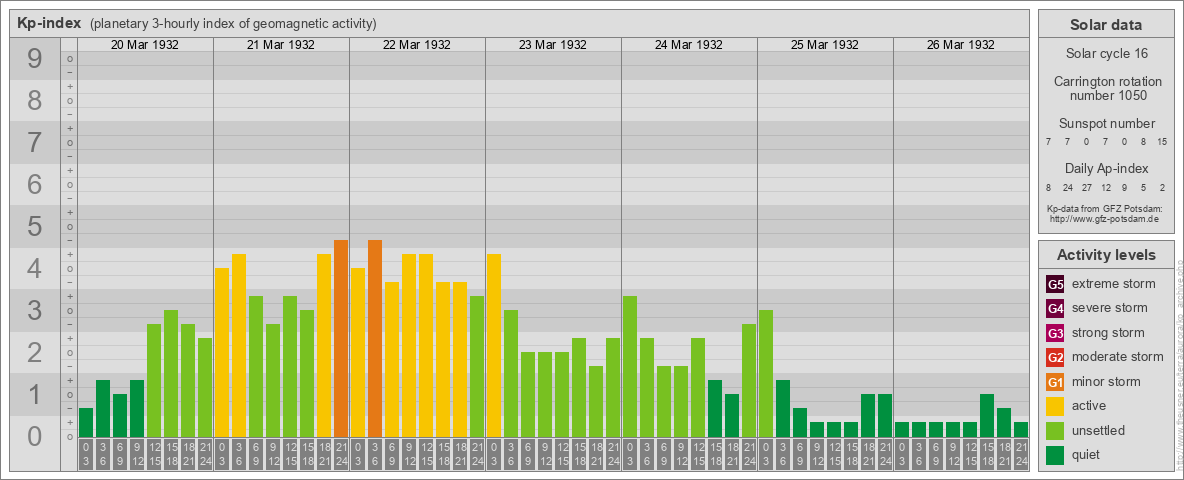Click the 'Sunspot number' label
This screenshot has width=1184, height=480.
tap(1106, 124)
